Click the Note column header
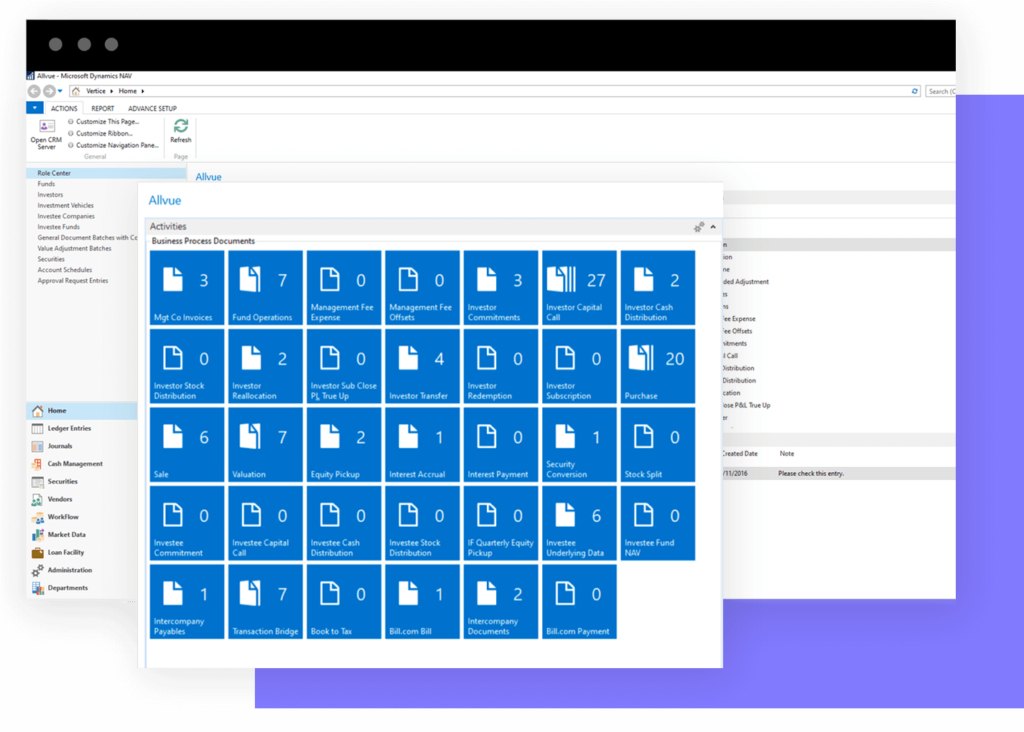 [787, 453]
